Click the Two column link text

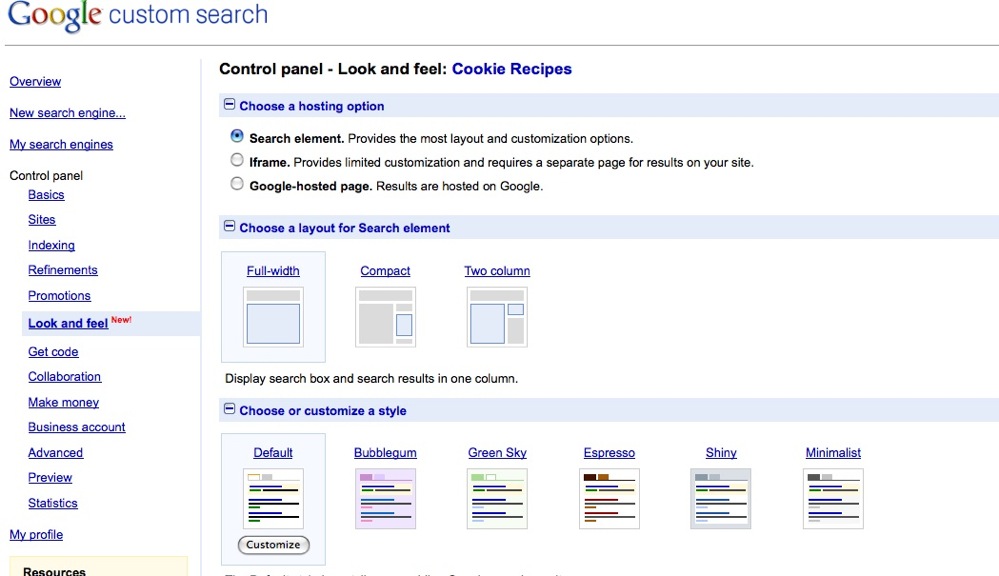(497, 271)
